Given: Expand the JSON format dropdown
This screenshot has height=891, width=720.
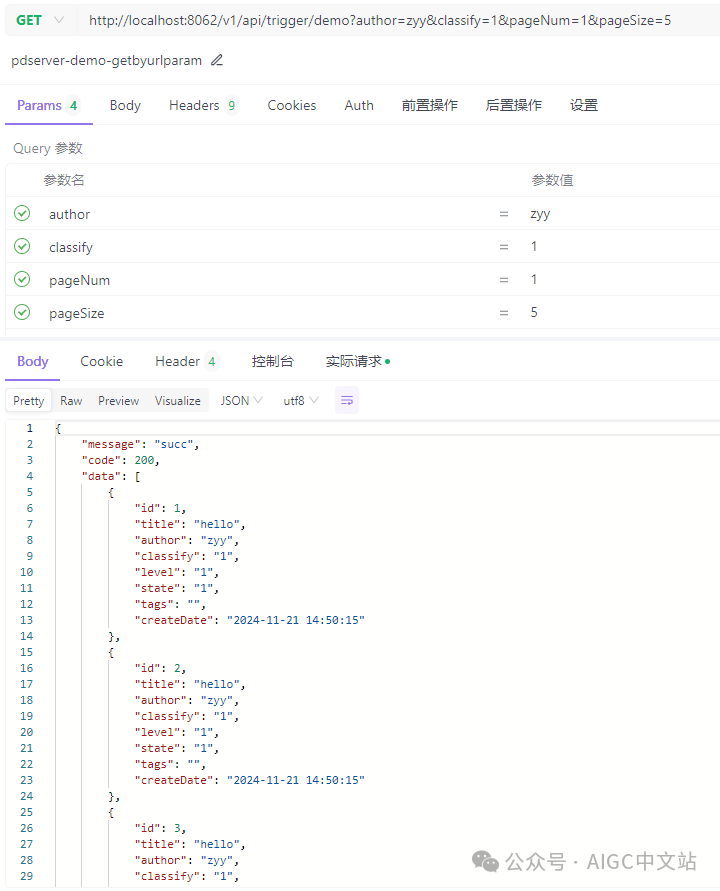Looking at the screenshot, I should point(242,401).
